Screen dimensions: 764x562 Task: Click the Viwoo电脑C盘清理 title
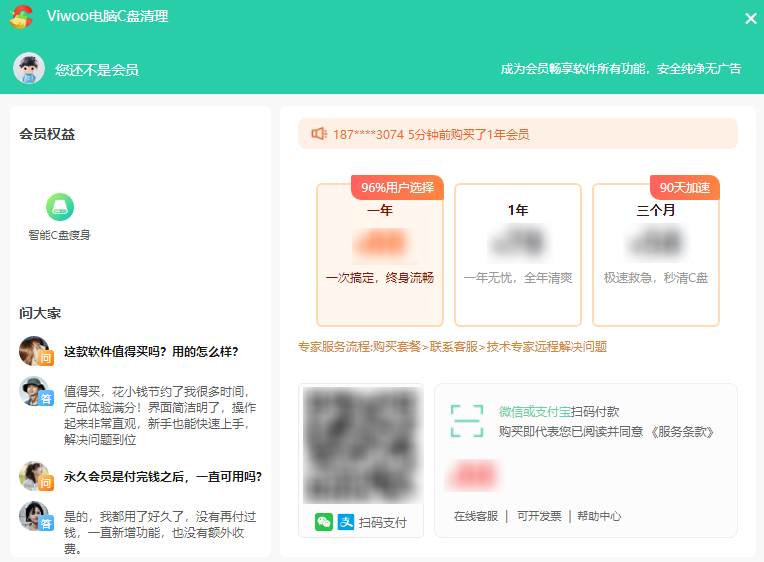point(107,16)
